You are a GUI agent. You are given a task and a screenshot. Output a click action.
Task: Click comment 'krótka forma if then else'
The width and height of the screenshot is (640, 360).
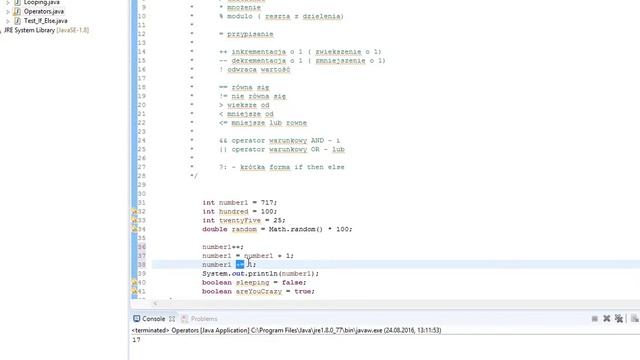tap(292, 167)
